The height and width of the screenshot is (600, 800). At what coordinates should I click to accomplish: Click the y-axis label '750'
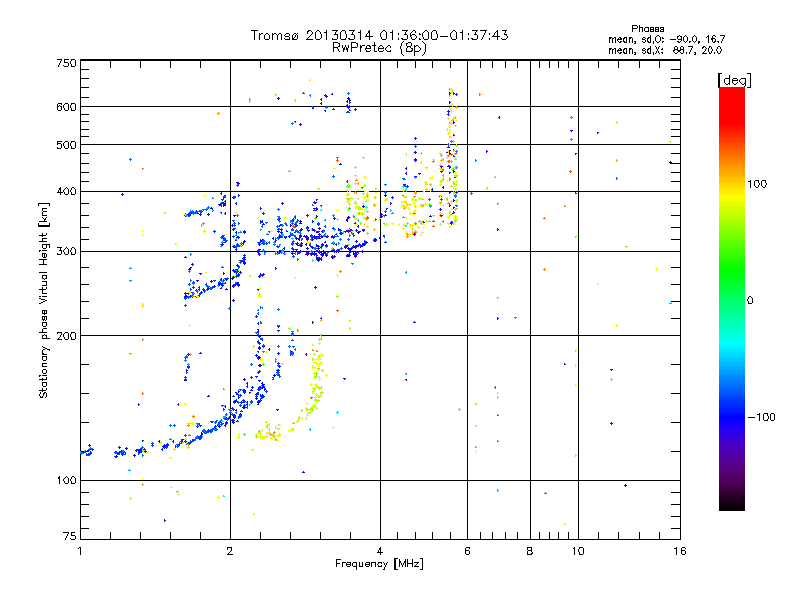click(x=66, y=63)
